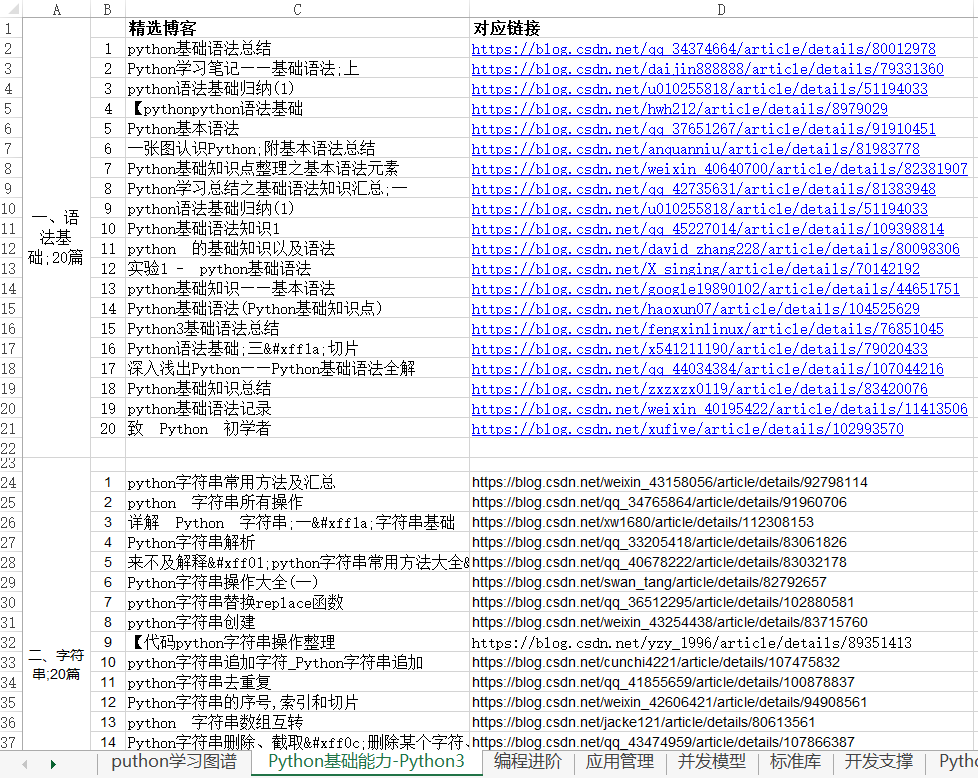Screen dimensions: 978x778
Task: Click the left sheet navigation arrow
Action: tap(24, 762)
